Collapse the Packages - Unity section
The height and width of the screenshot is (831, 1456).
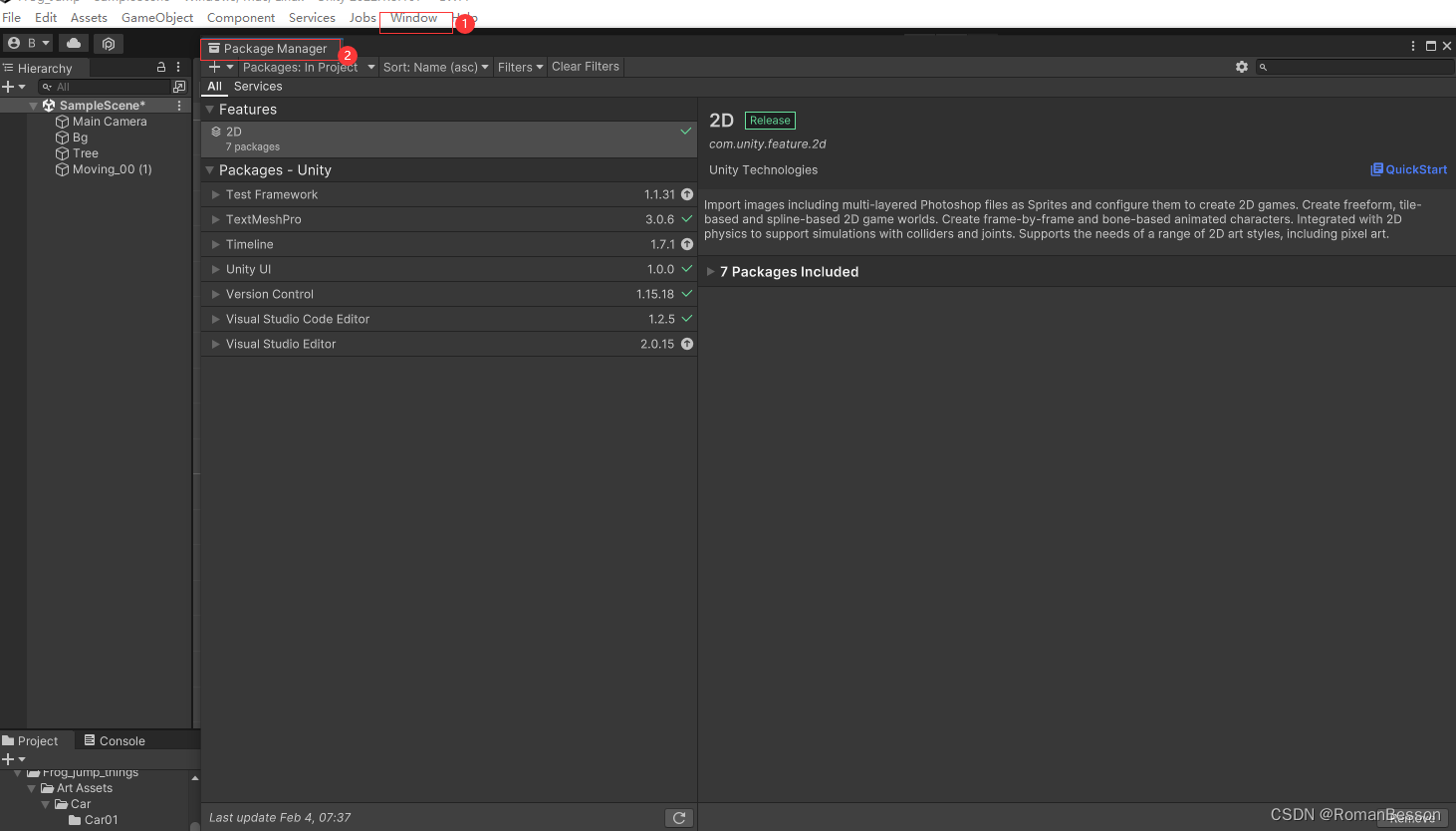(x=210, y=170)
